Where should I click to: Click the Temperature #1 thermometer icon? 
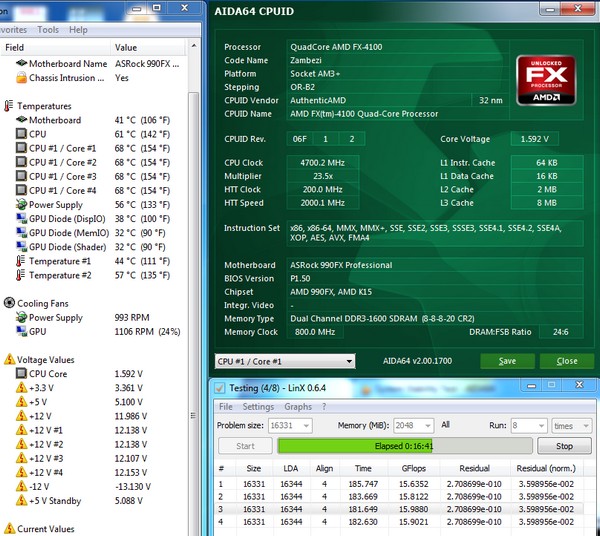click(x=21, y=261)
